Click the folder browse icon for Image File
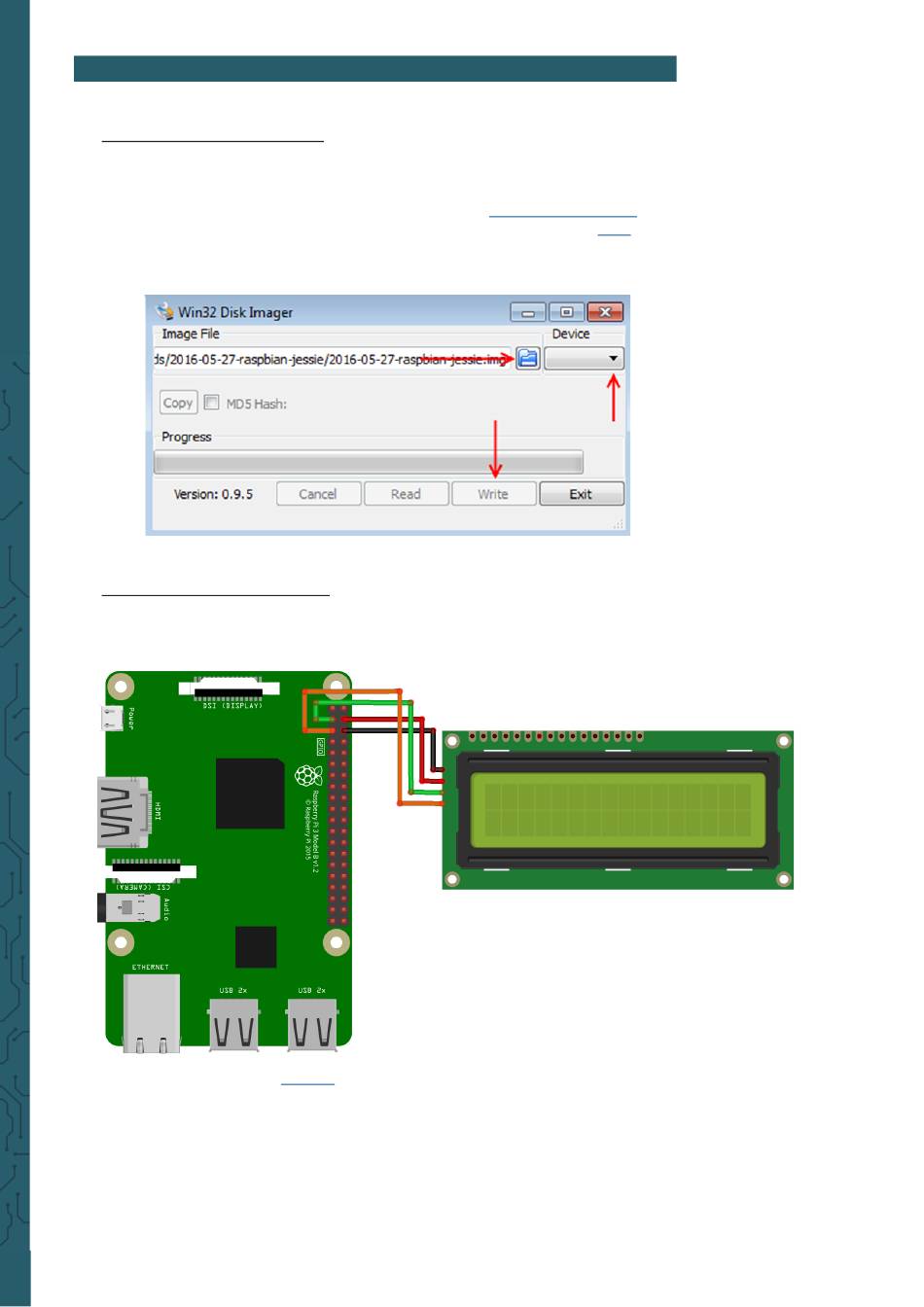924x1307 pixels. click(528, 359)
